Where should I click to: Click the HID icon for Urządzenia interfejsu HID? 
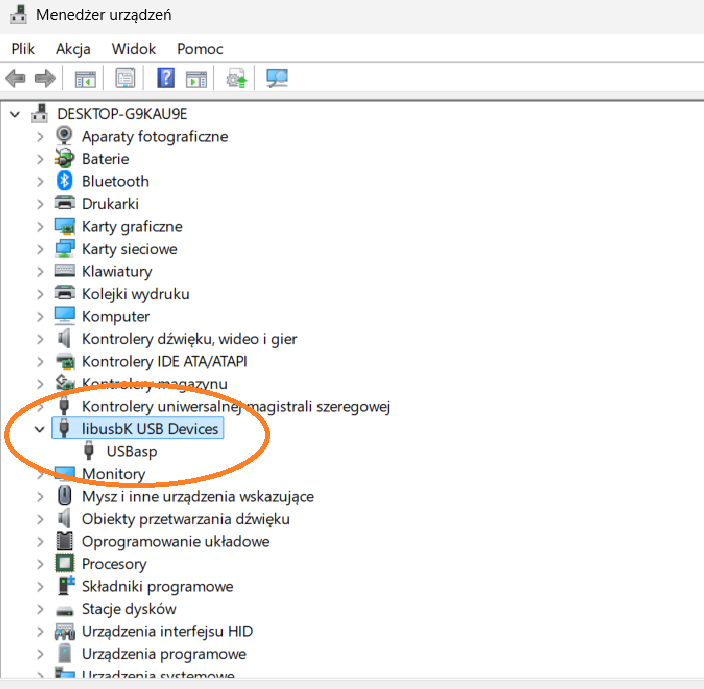click(x=64, y=631)
